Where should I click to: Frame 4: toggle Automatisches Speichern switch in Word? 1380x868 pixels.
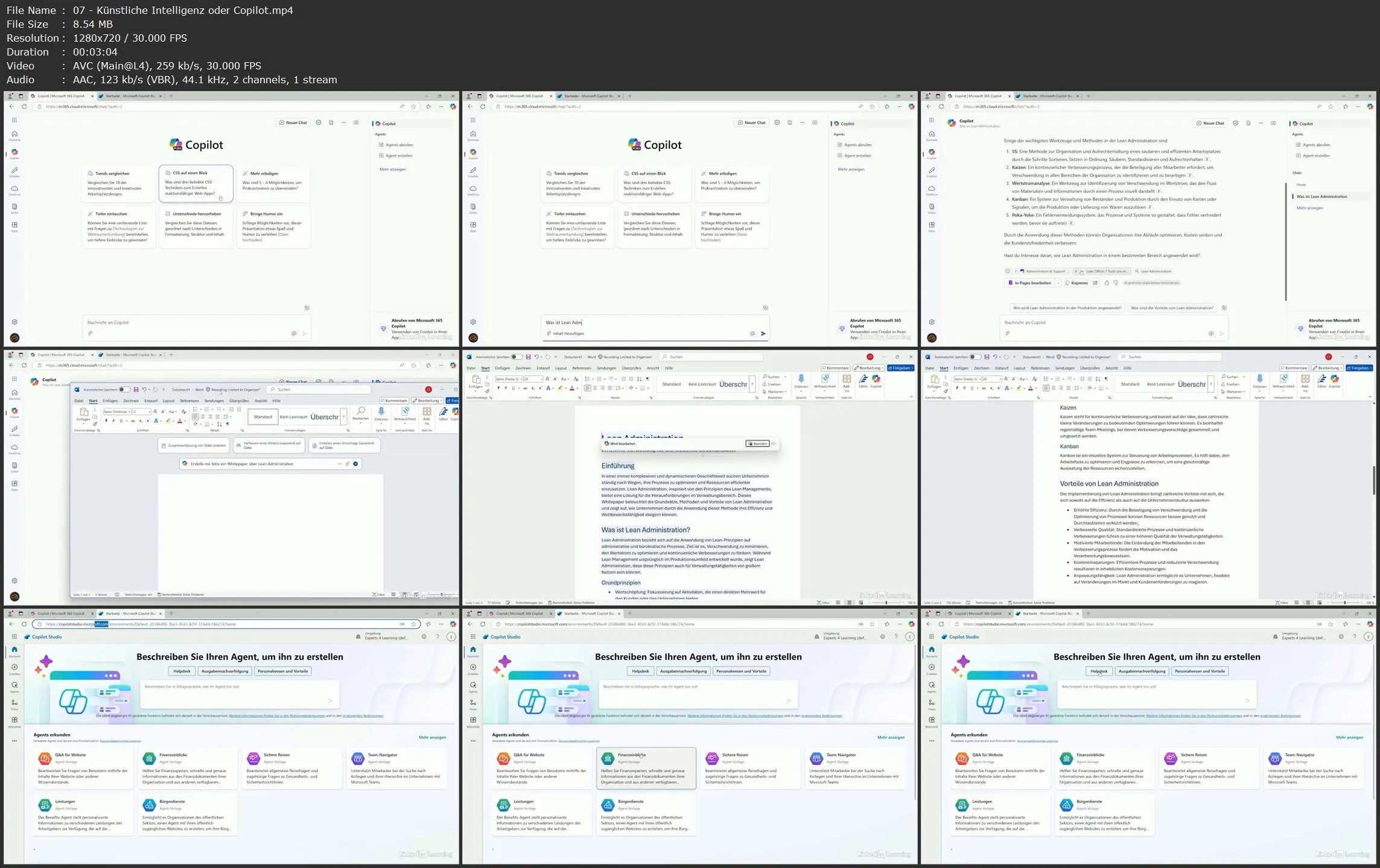click(124, 390)
